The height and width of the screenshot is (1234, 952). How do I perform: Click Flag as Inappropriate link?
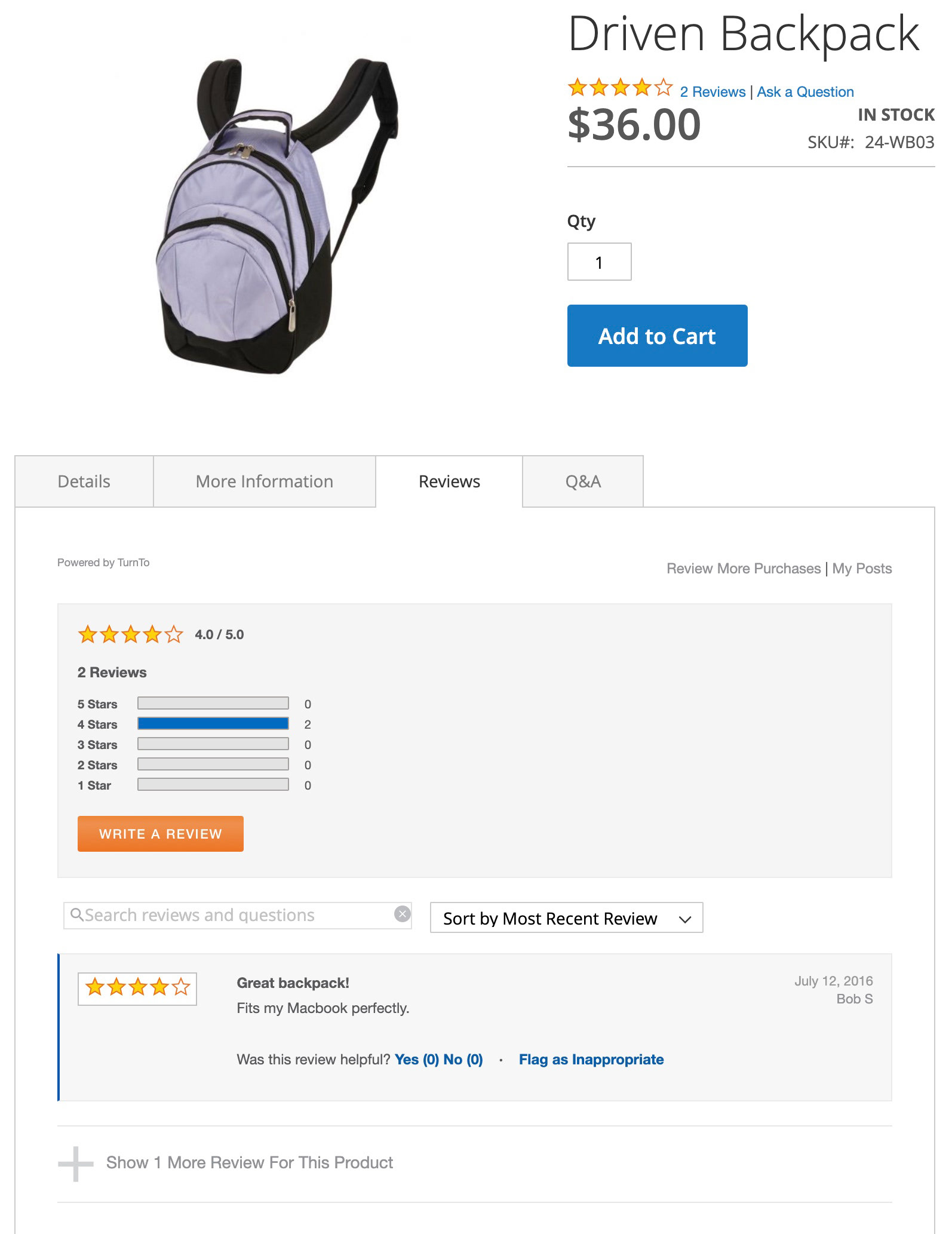[591, 1059]
